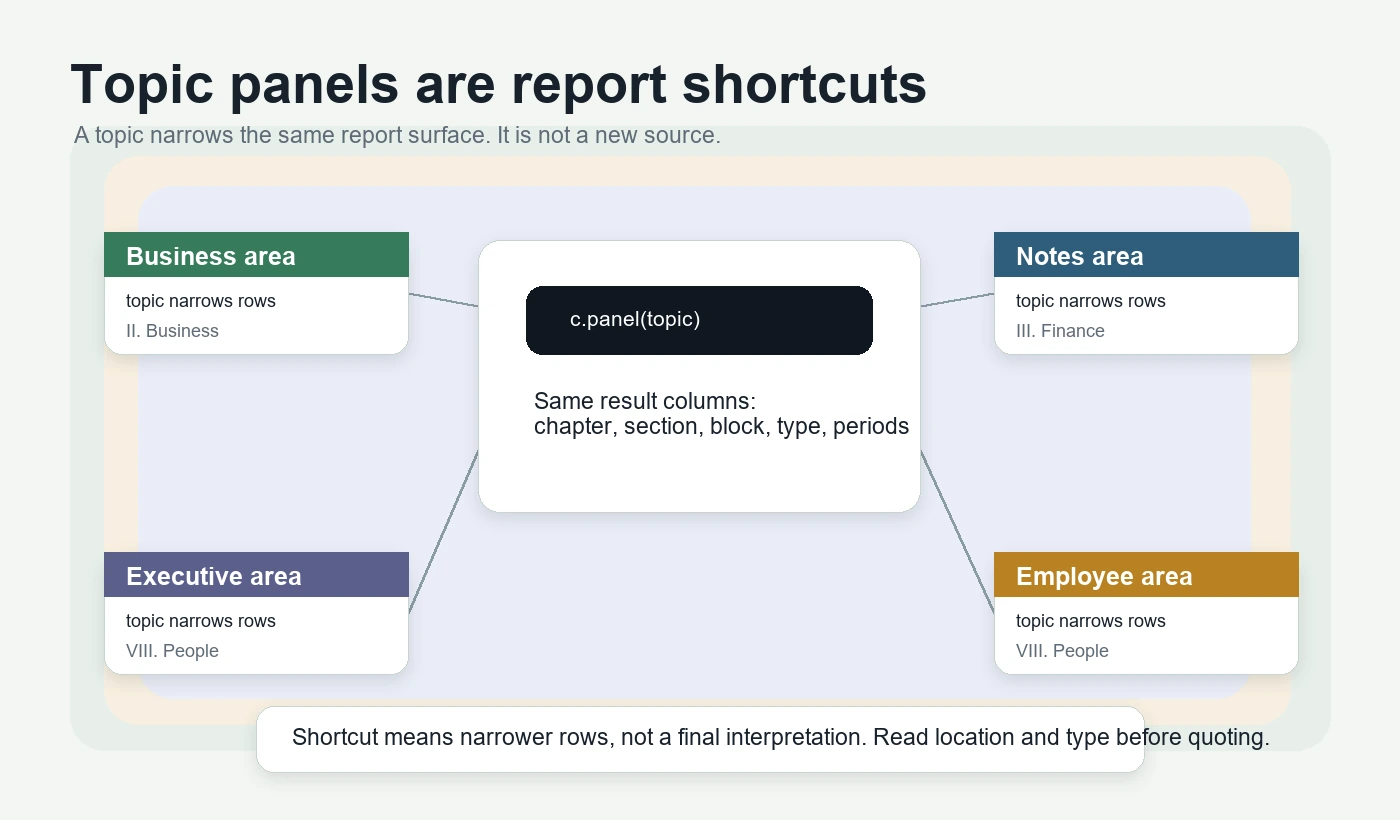The image size is (1400, 820).
Task: Click 'VIII. People' under Executive area
Action: 172,651
